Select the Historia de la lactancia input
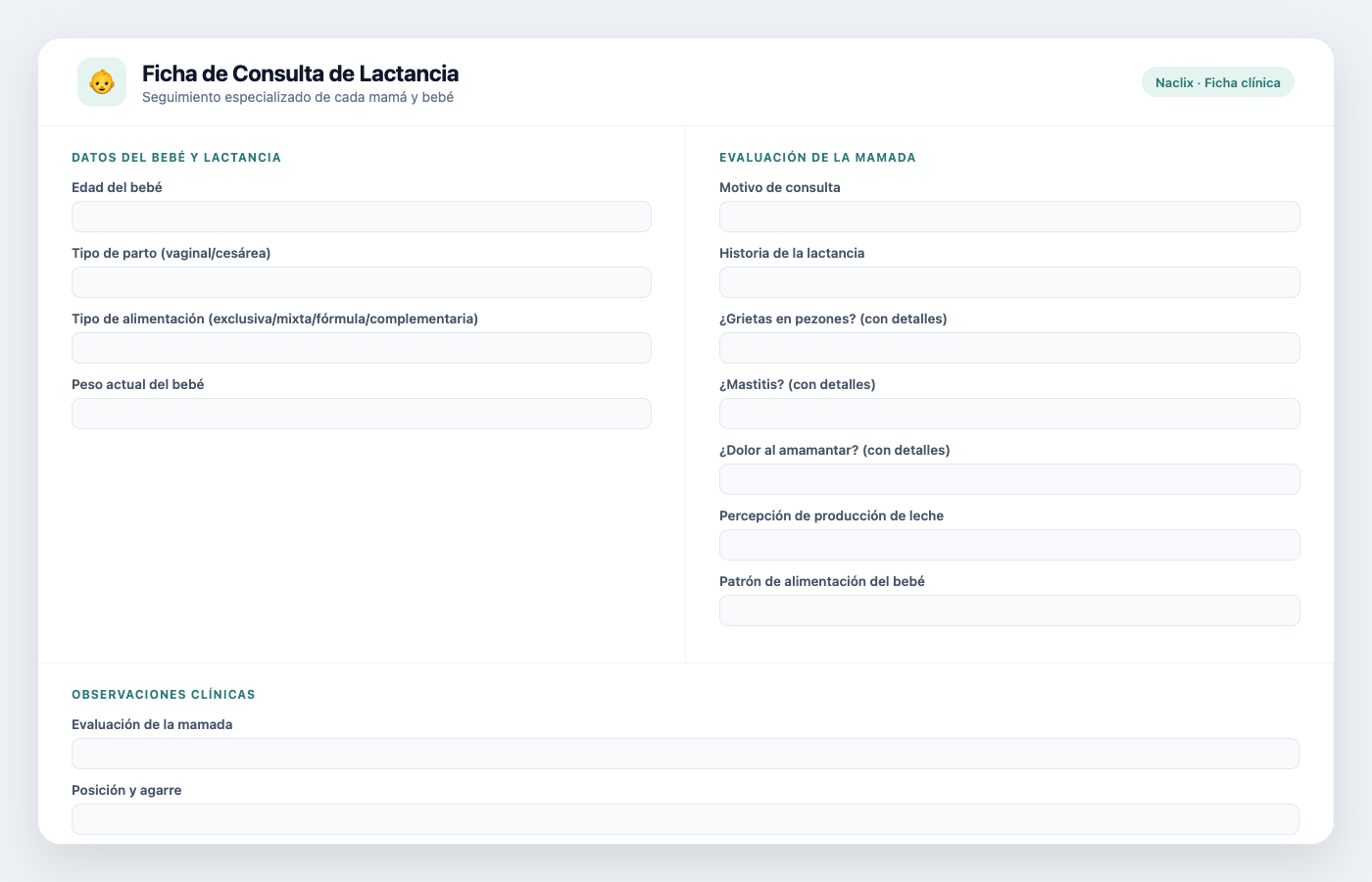 [x=1009, y=282]
